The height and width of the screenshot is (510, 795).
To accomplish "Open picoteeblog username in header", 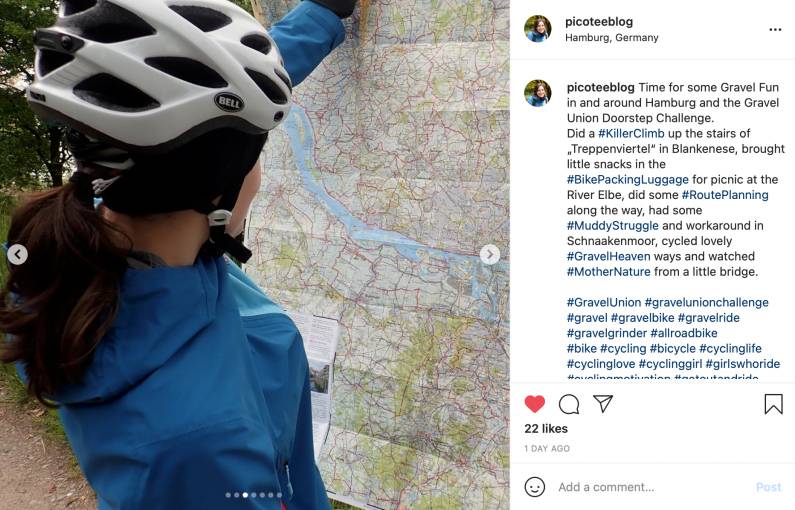I will 599,22.
